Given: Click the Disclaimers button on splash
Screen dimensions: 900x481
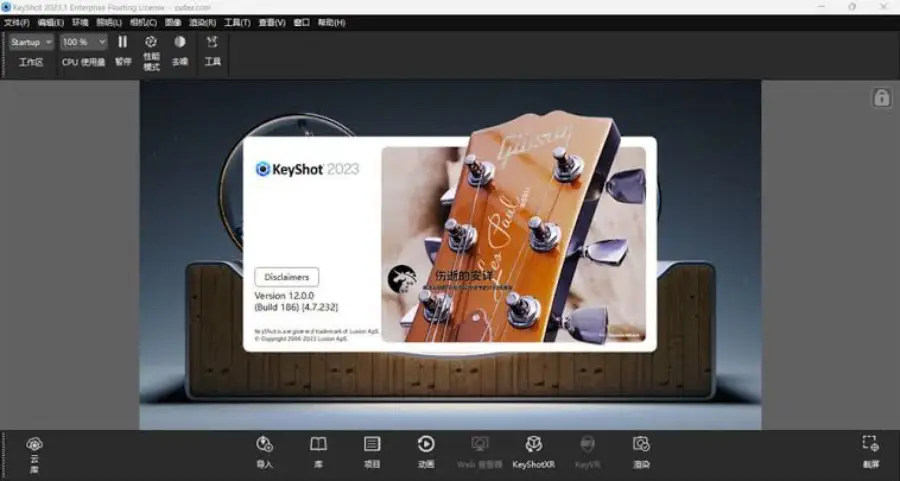Looking at the screenshot, I should (287, 277).
